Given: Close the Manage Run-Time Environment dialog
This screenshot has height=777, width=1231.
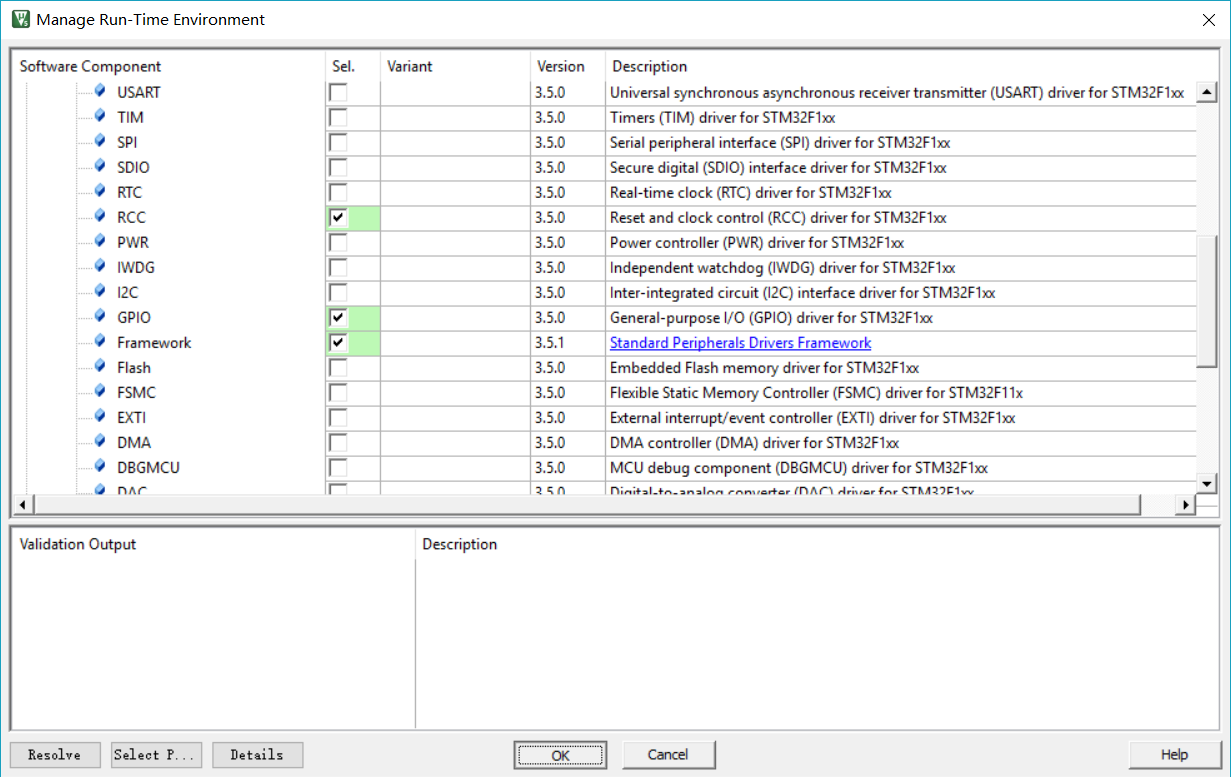Looking at the screenshot, I should click(1208, 19).
